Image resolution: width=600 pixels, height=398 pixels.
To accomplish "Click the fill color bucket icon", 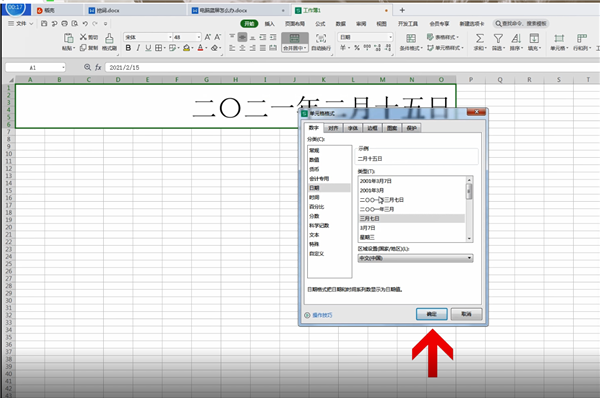I will tap(186, 48).
